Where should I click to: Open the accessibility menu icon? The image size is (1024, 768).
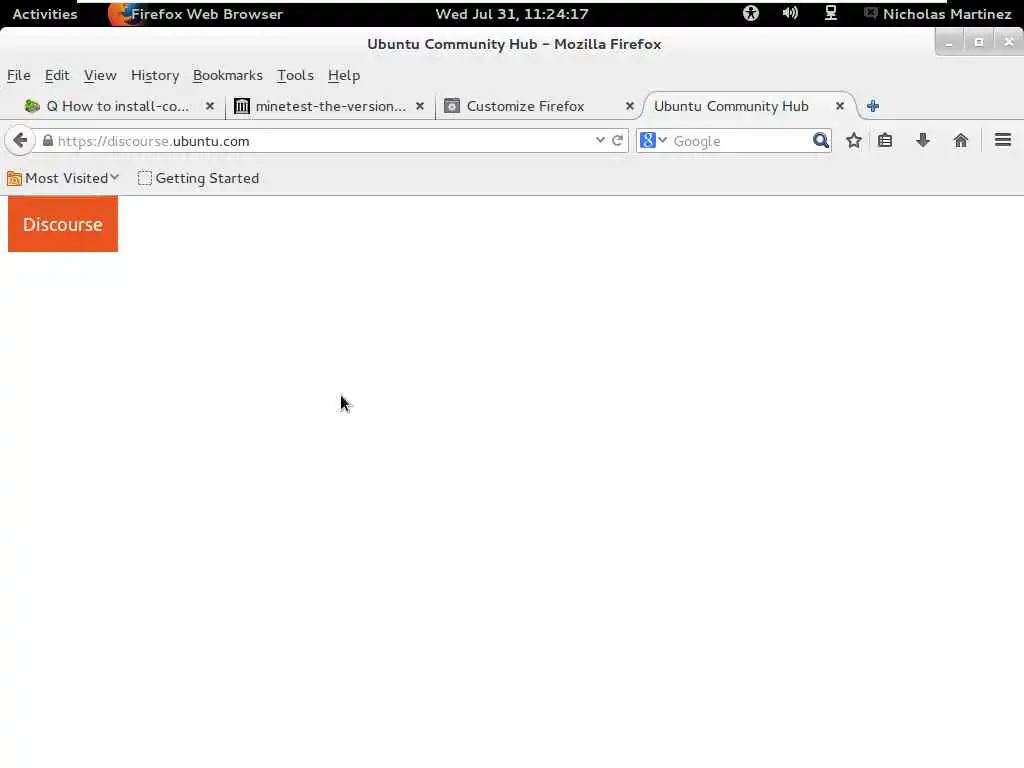click(751, 13)
